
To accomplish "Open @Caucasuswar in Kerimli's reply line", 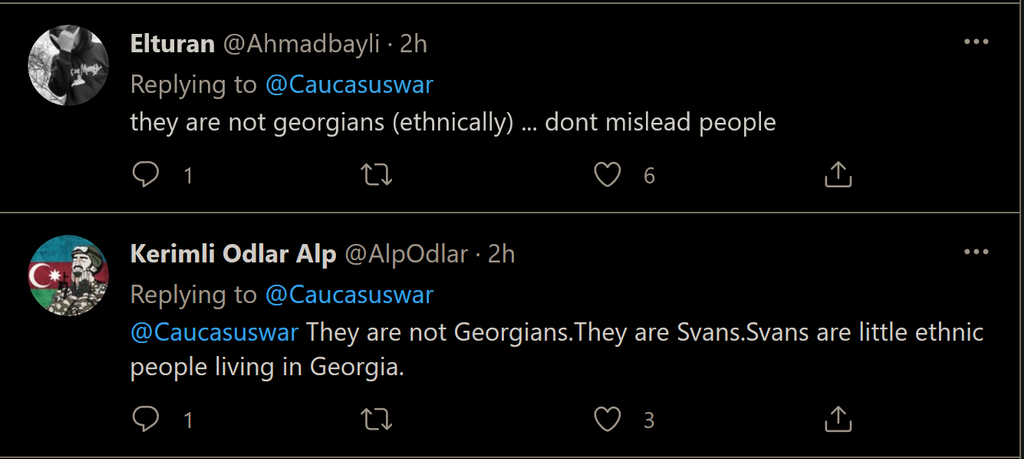I will pyautogui.click(x=349, y=295).
